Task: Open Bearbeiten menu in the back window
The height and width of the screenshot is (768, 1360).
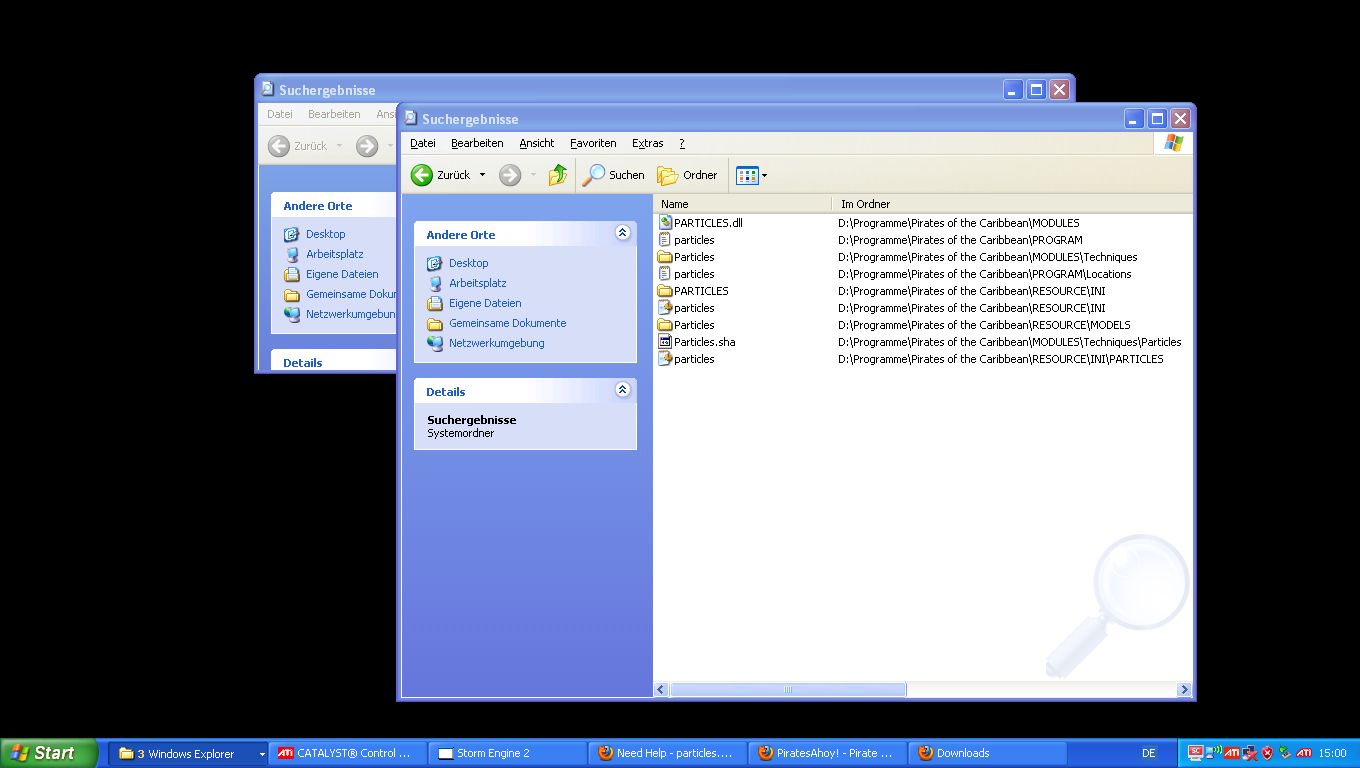Action: click(x=334, y=114)
